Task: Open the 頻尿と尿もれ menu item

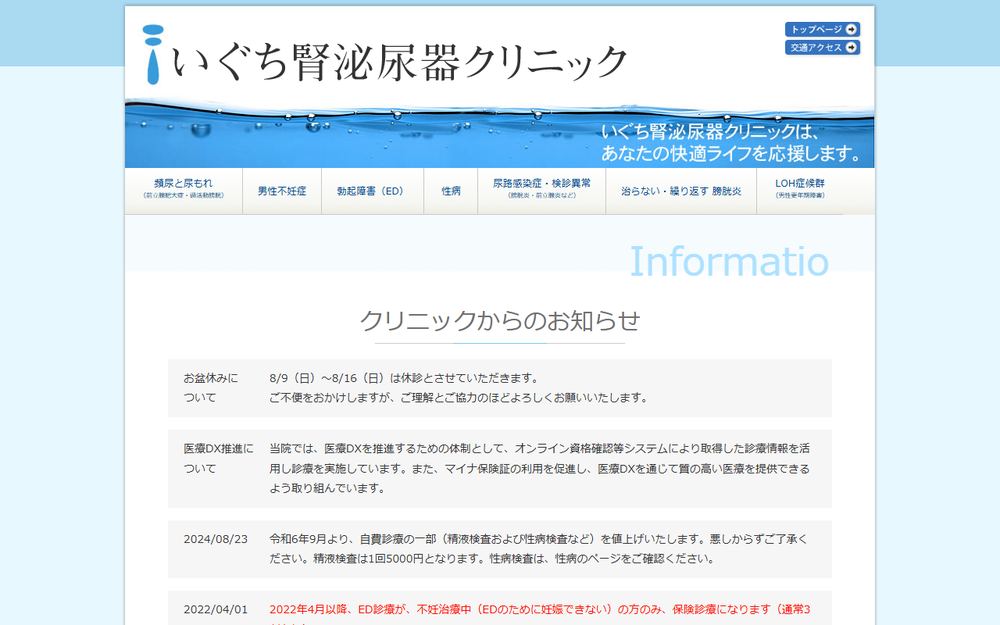Action: coord(184,191)
